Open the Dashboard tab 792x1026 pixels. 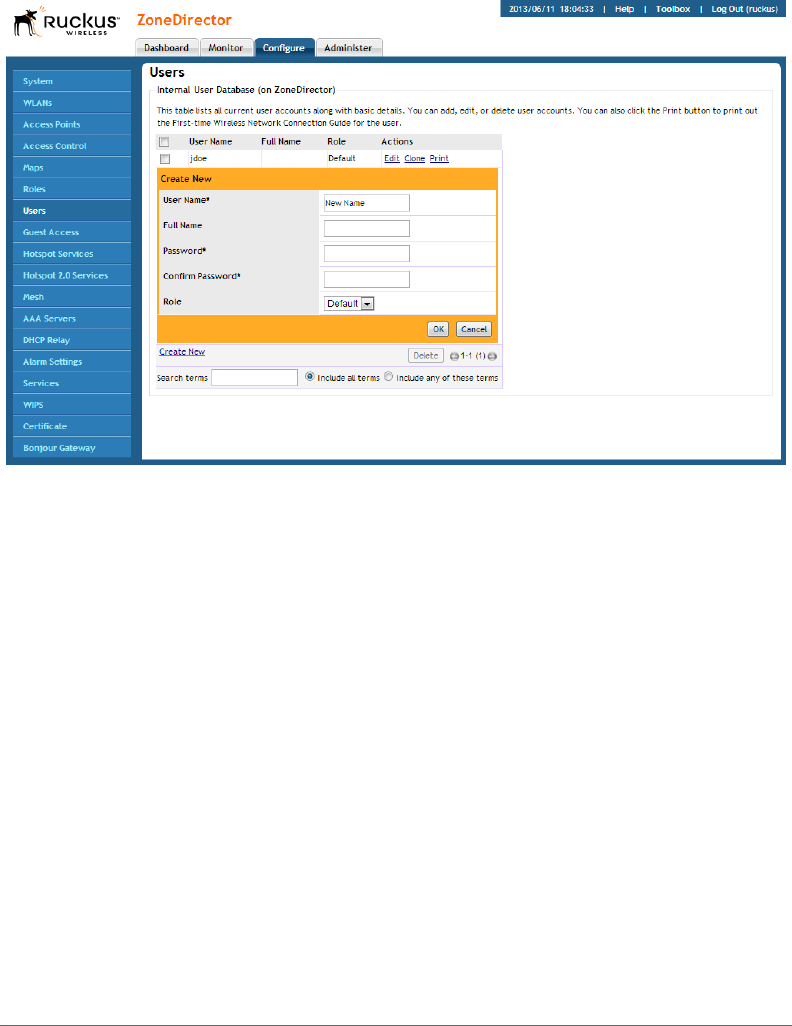click(x=166, y=48)
